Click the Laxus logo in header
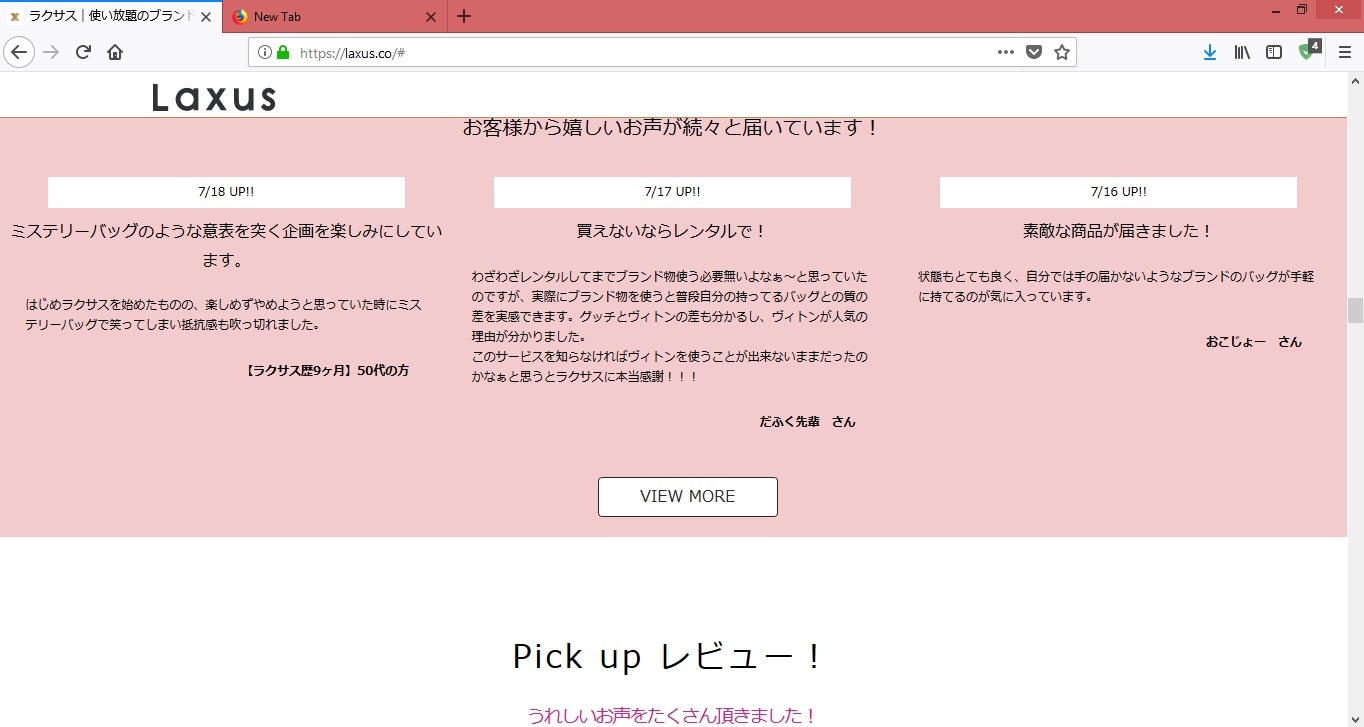1364x727 pixels. tap(214, 97)
